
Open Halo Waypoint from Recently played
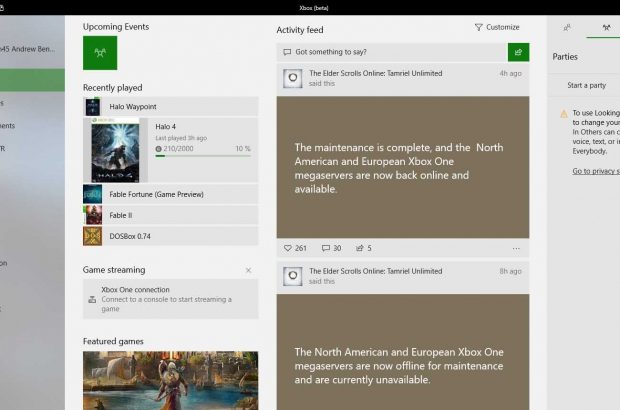(170, 106)
